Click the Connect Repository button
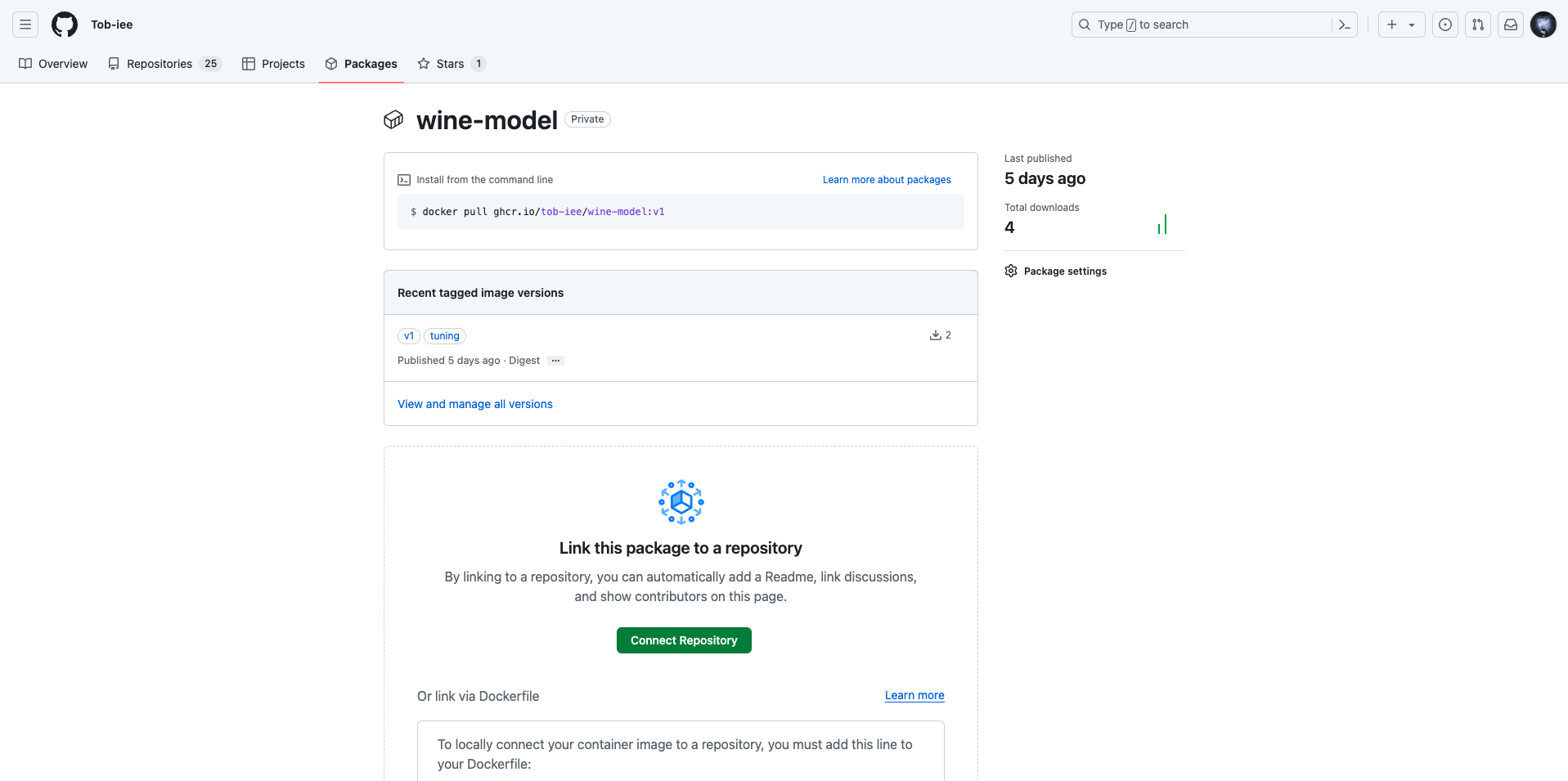 click(x=684, y=640)
